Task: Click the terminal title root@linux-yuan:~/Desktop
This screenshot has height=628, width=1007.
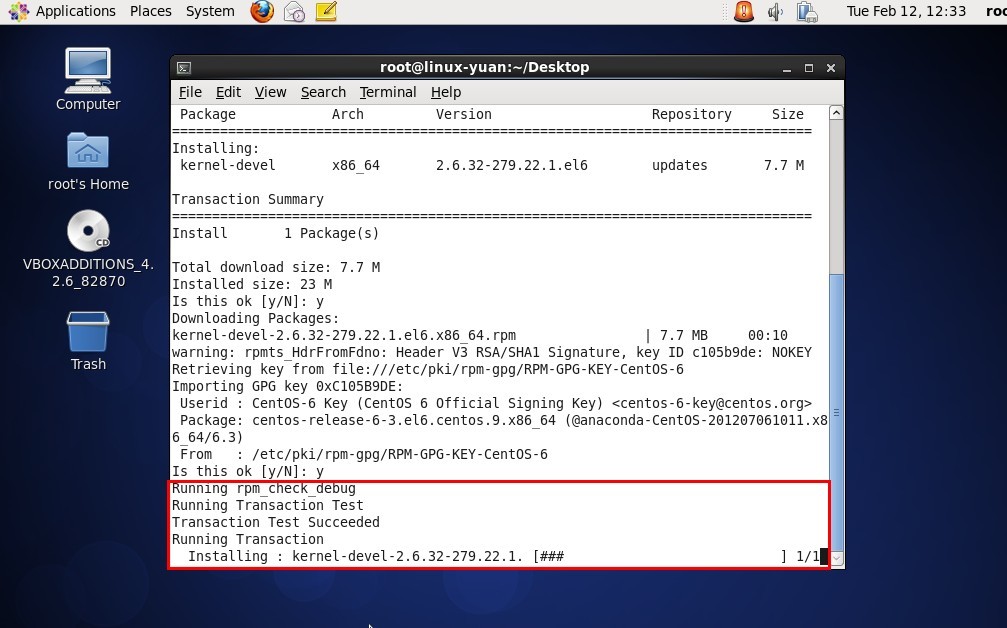Action: (484, 67)
